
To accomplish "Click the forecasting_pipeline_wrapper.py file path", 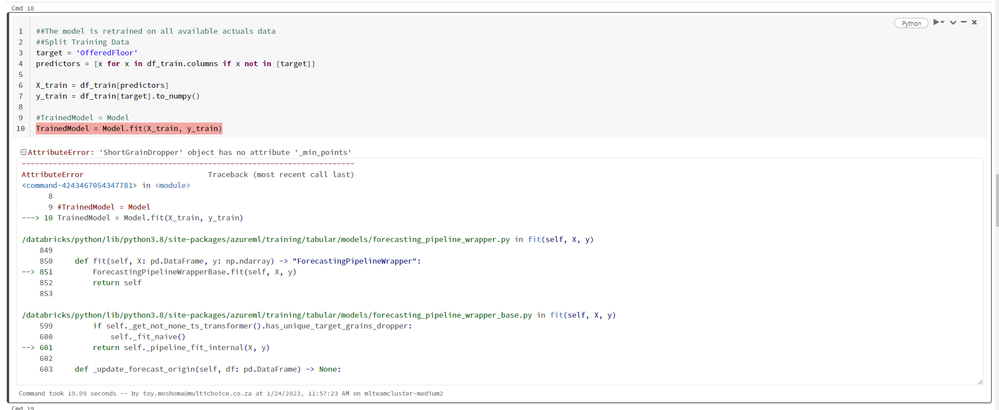I will pyautogui.click(x=266, y=239).
